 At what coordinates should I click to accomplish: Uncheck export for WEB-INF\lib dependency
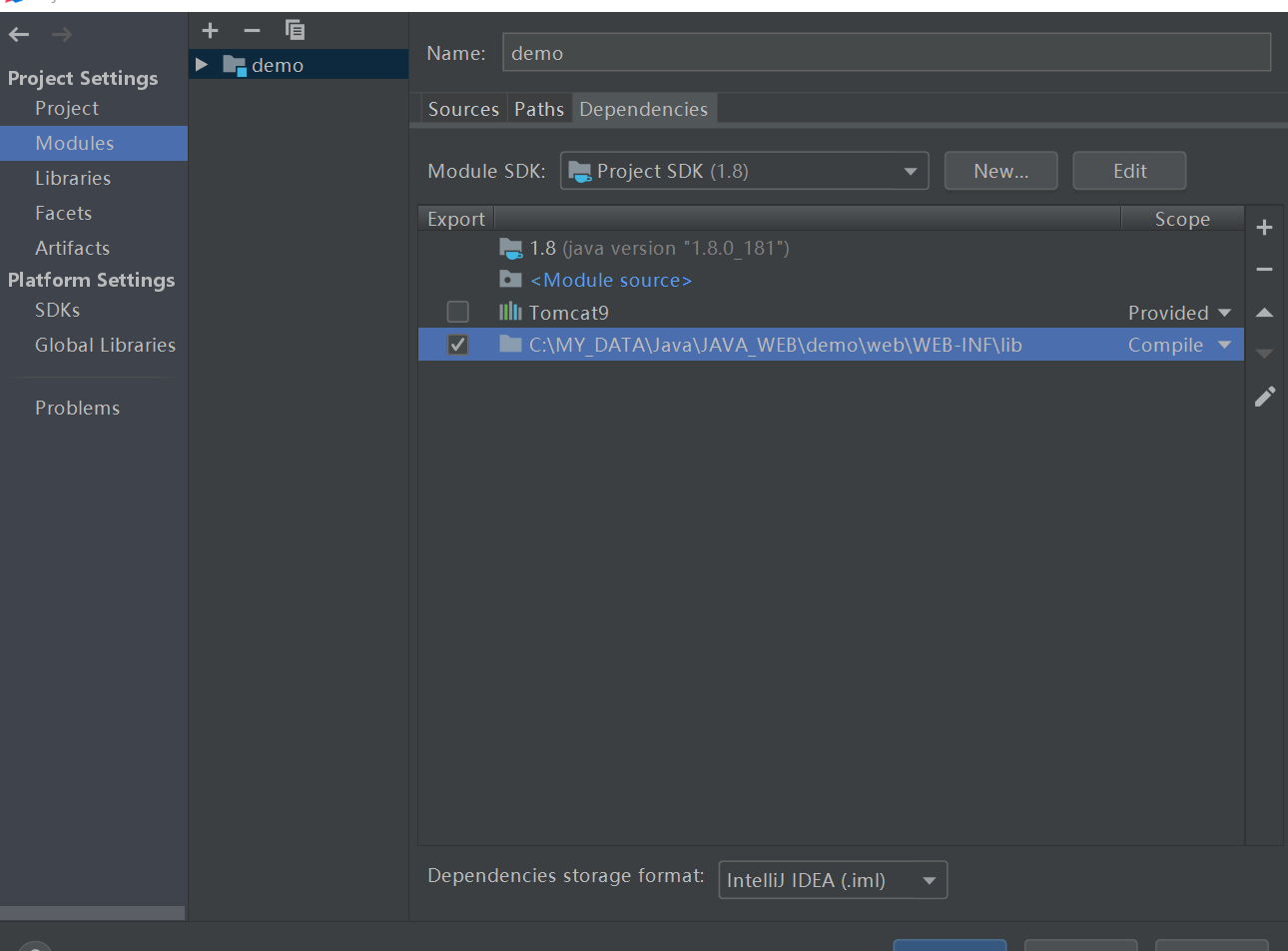457,344
